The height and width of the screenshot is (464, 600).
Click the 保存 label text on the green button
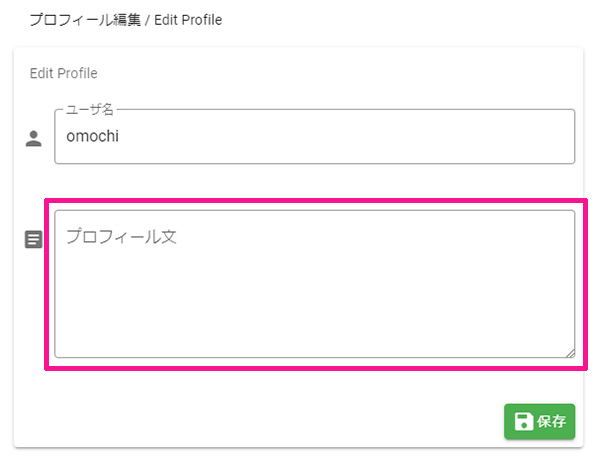click(x=551, y=422)
